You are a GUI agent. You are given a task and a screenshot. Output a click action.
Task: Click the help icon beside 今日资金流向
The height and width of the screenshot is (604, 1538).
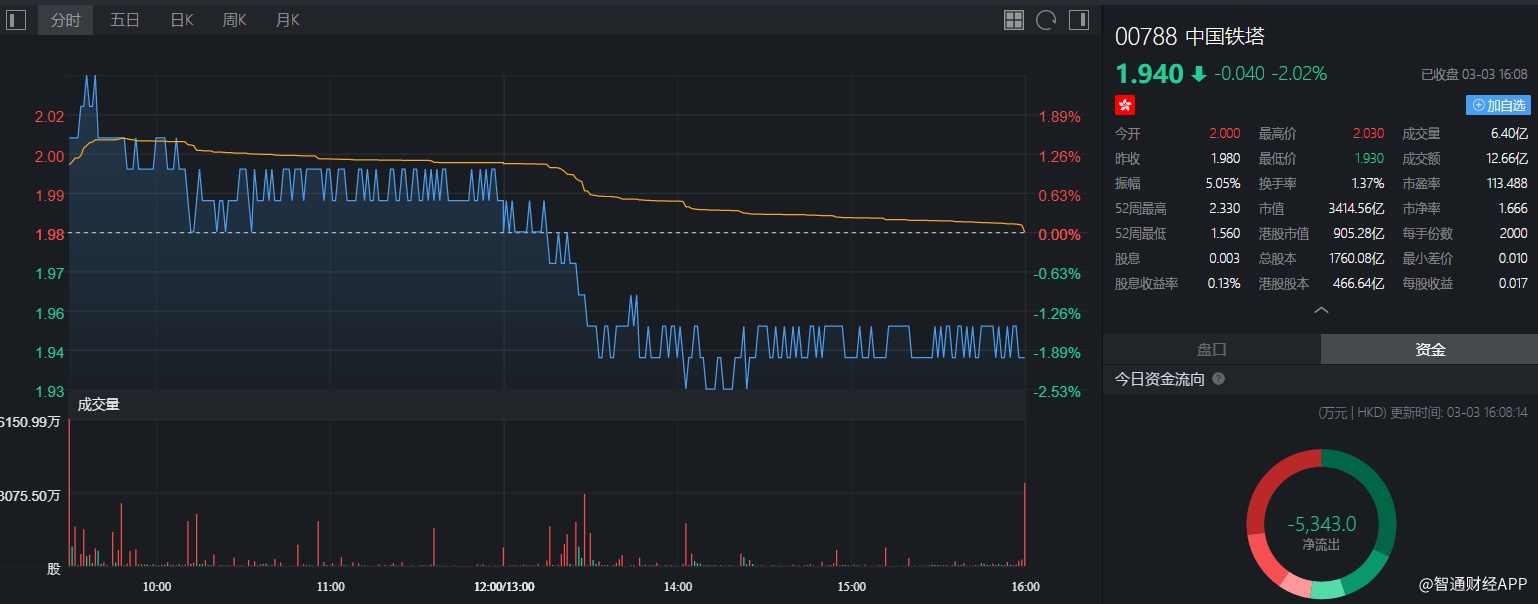pos(1218,380)
